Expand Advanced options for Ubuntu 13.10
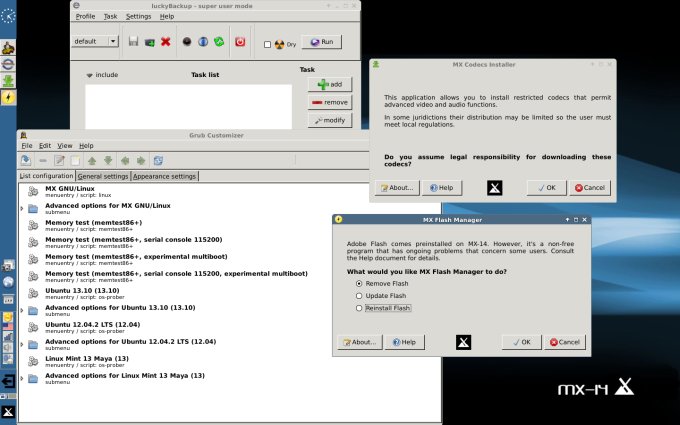This screenshot has height=425, width=680. [x=22, y=311]
